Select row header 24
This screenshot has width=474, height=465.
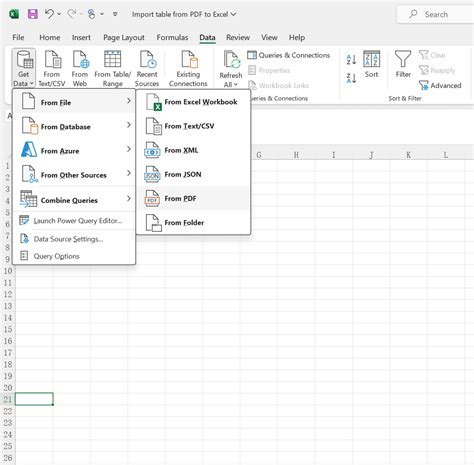pos(8,434)
